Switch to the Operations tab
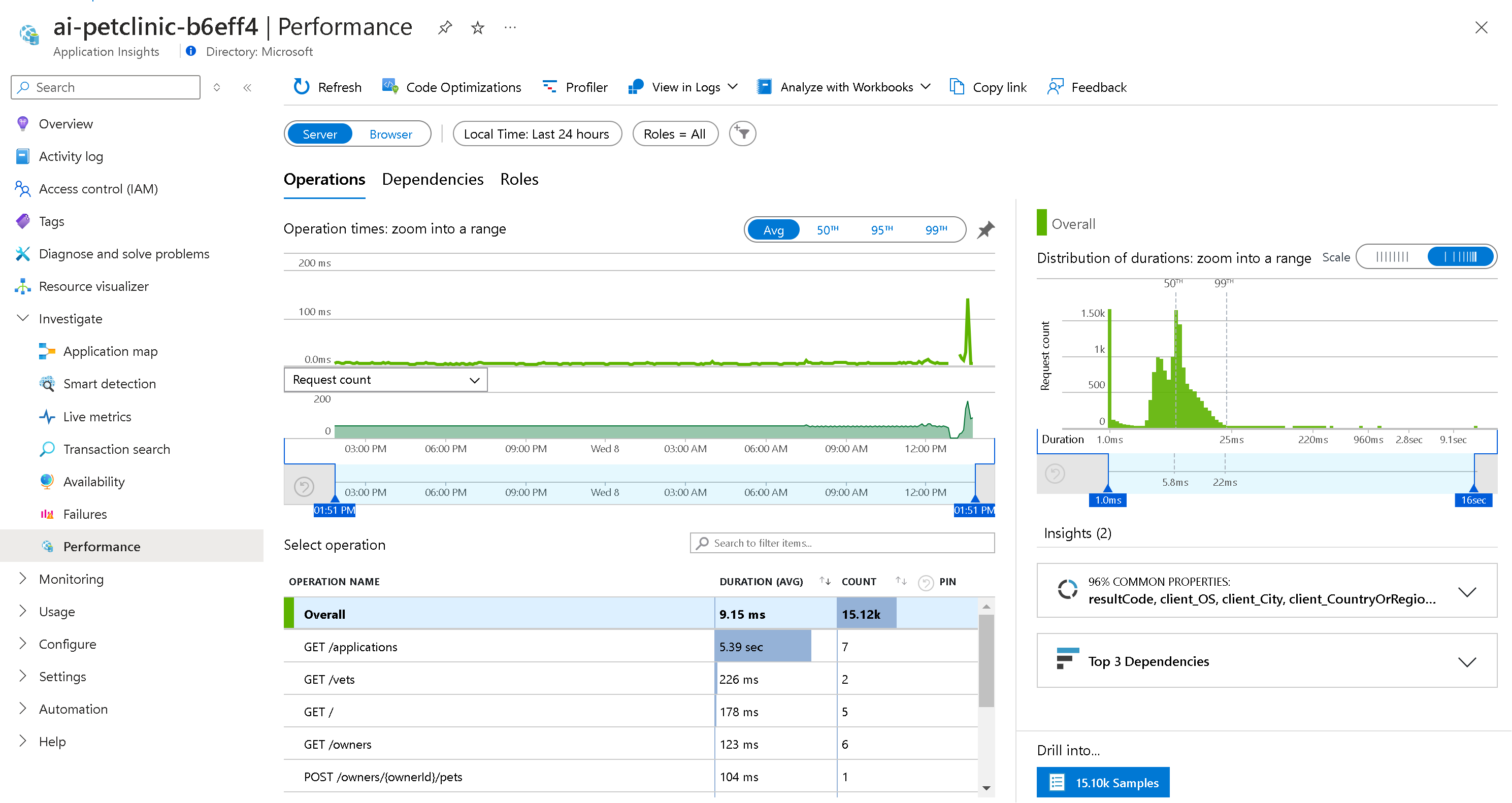 click(x=324, y=180)
